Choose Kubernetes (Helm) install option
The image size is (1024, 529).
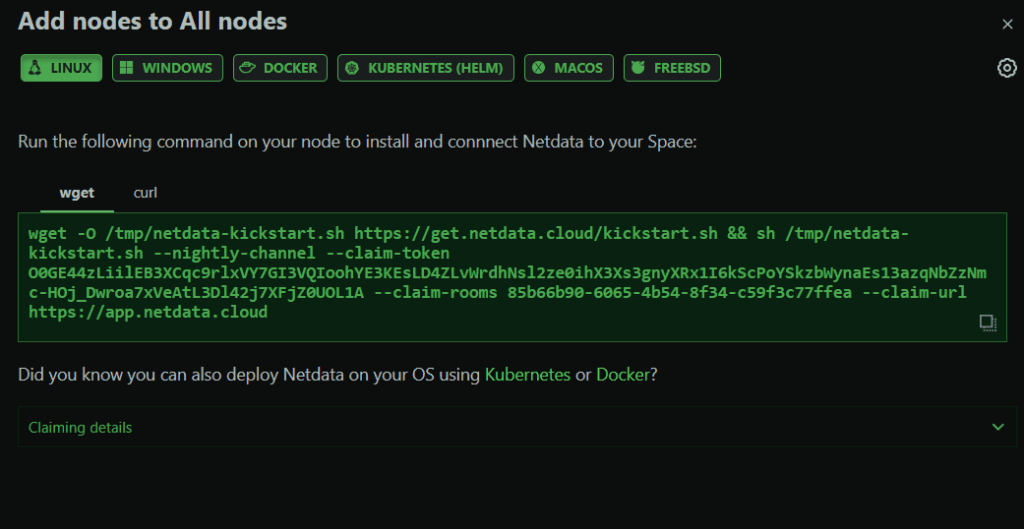[426, 68]
